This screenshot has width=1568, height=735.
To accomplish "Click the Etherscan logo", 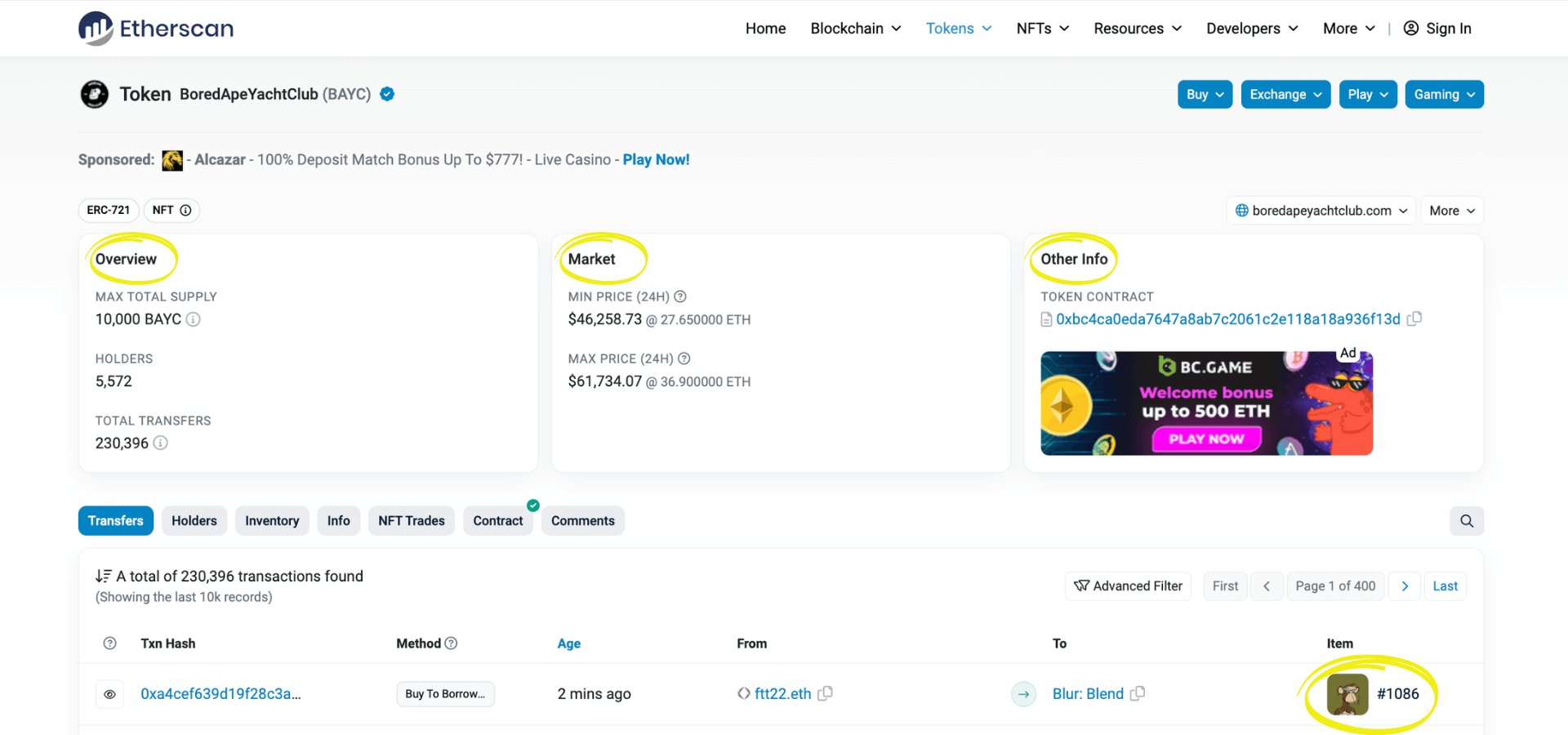I will point(155,28).
